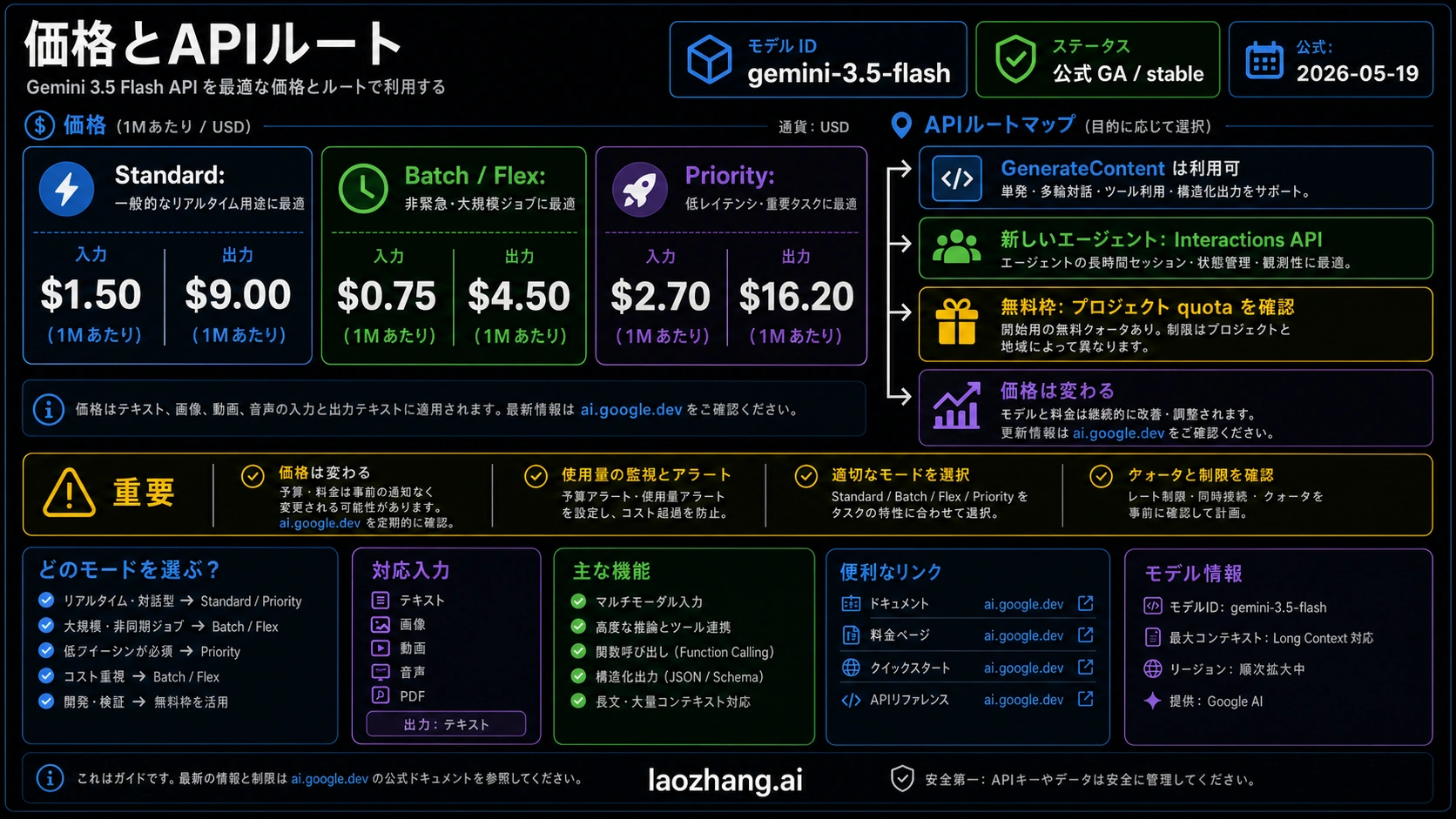This screenshot has height=819, width=1456.
Task: Click the document icon beside 最大コンテキスト
Action: 1153,637
